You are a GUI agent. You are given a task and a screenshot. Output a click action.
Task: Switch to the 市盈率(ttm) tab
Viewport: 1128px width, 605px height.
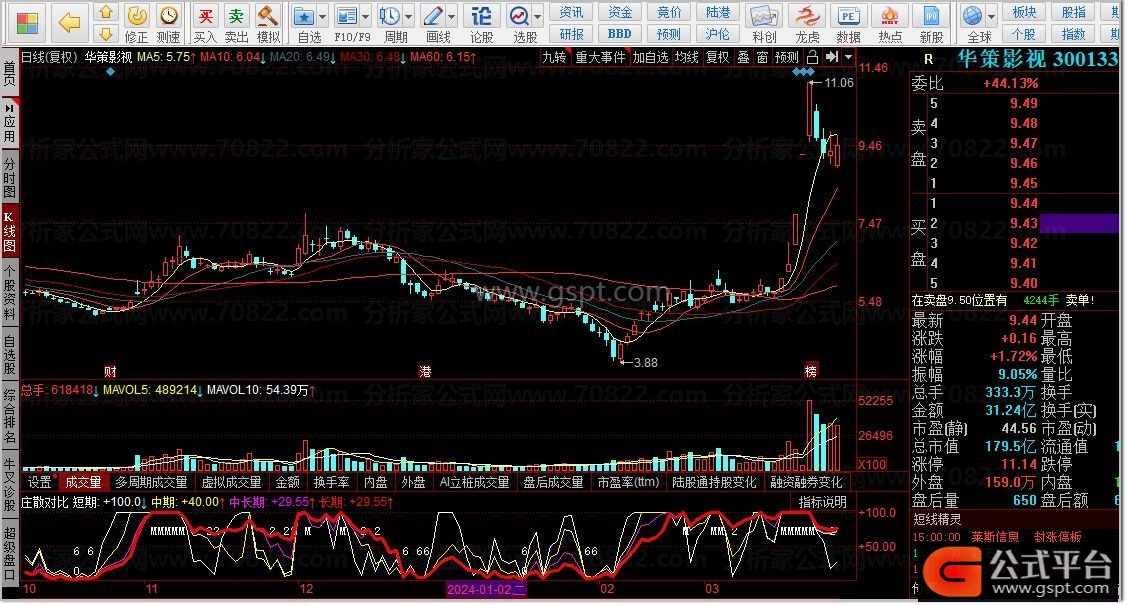point(628,482)
